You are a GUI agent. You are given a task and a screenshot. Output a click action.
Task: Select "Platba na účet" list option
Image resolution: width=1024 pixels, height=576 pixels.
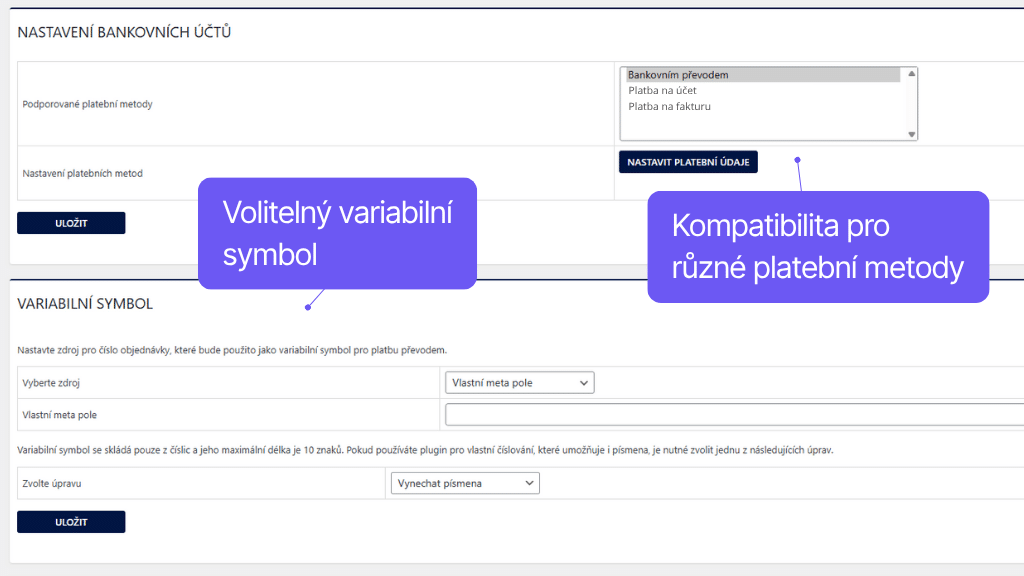662,91
